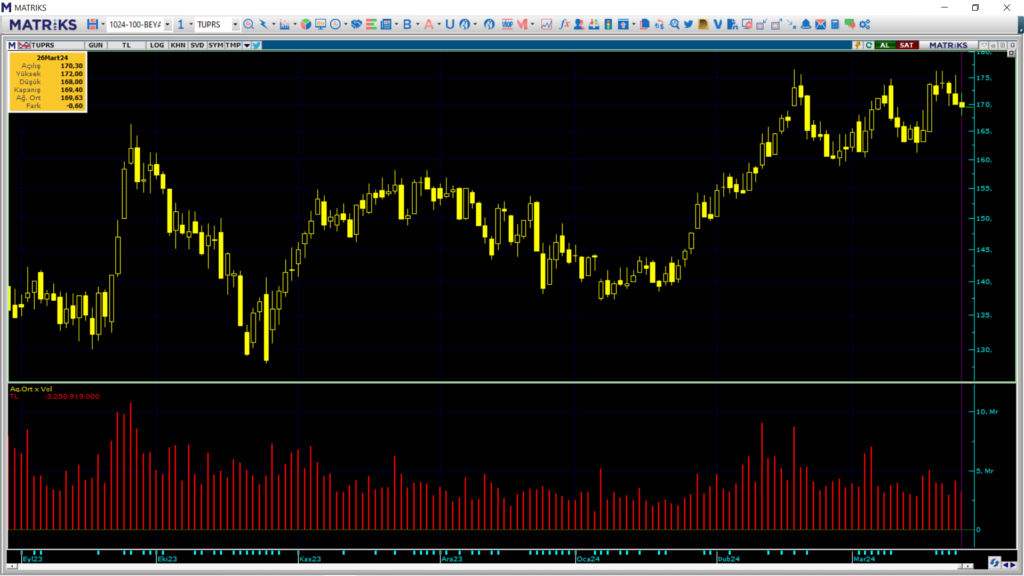
Task: Click the Twitter bird icon in main toolbar
Action: click(x=688, y=24)
